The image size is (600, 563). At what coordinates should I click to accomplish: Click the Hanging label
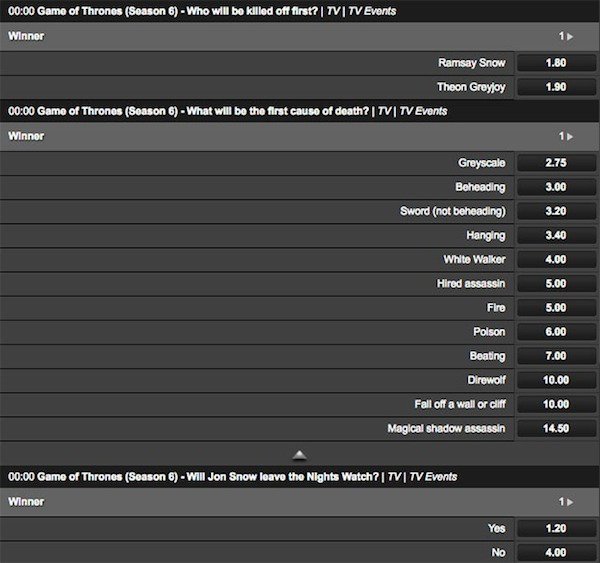(486, 235)
